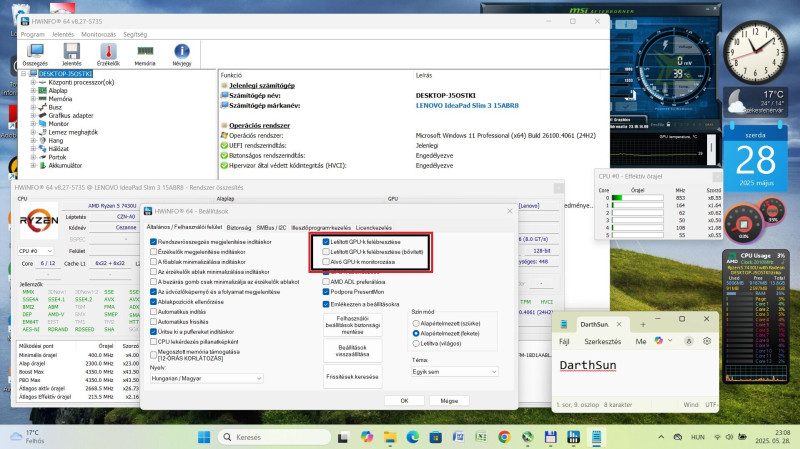Check Letiltott GPU-k felébresztése (bővített)
800x449 pixels.
tap(326, 252)
